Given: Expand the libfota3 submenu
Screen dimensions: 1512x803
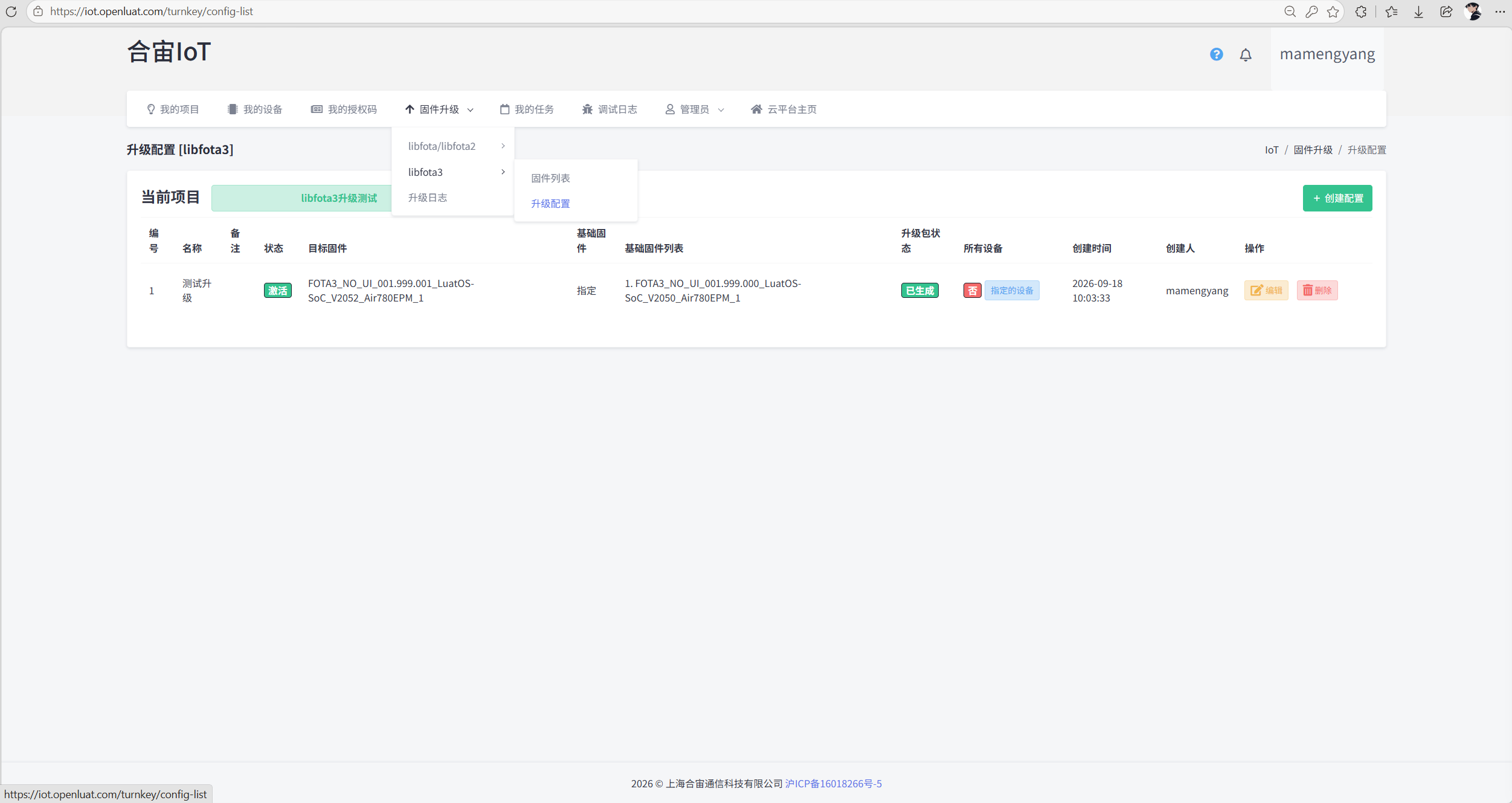Looking at the screenshot, I should click(x=453, y=172).
